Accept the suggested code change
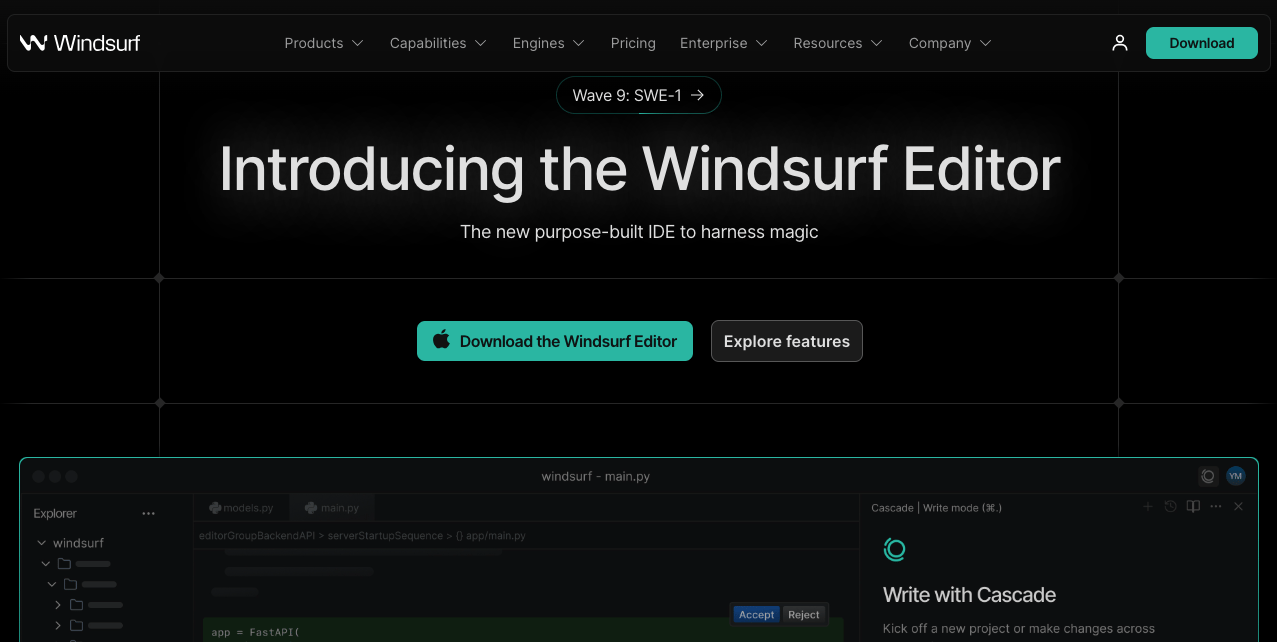Viewport: 1277px width, 642px height. [x=756, y=614]
